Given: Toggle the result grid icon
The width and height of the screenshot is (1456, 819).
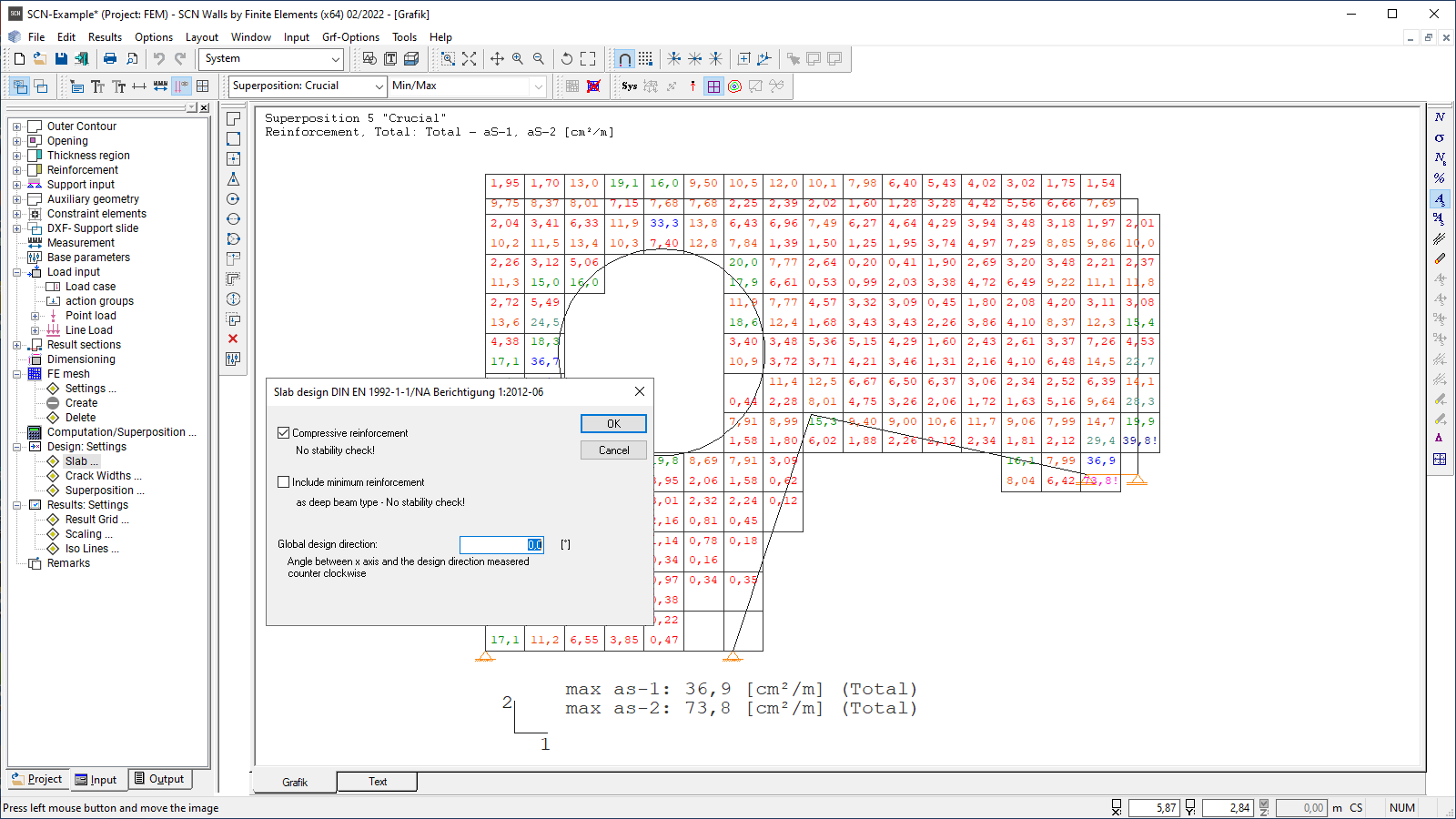Looking at the screenshot, I should click(713, 86).
